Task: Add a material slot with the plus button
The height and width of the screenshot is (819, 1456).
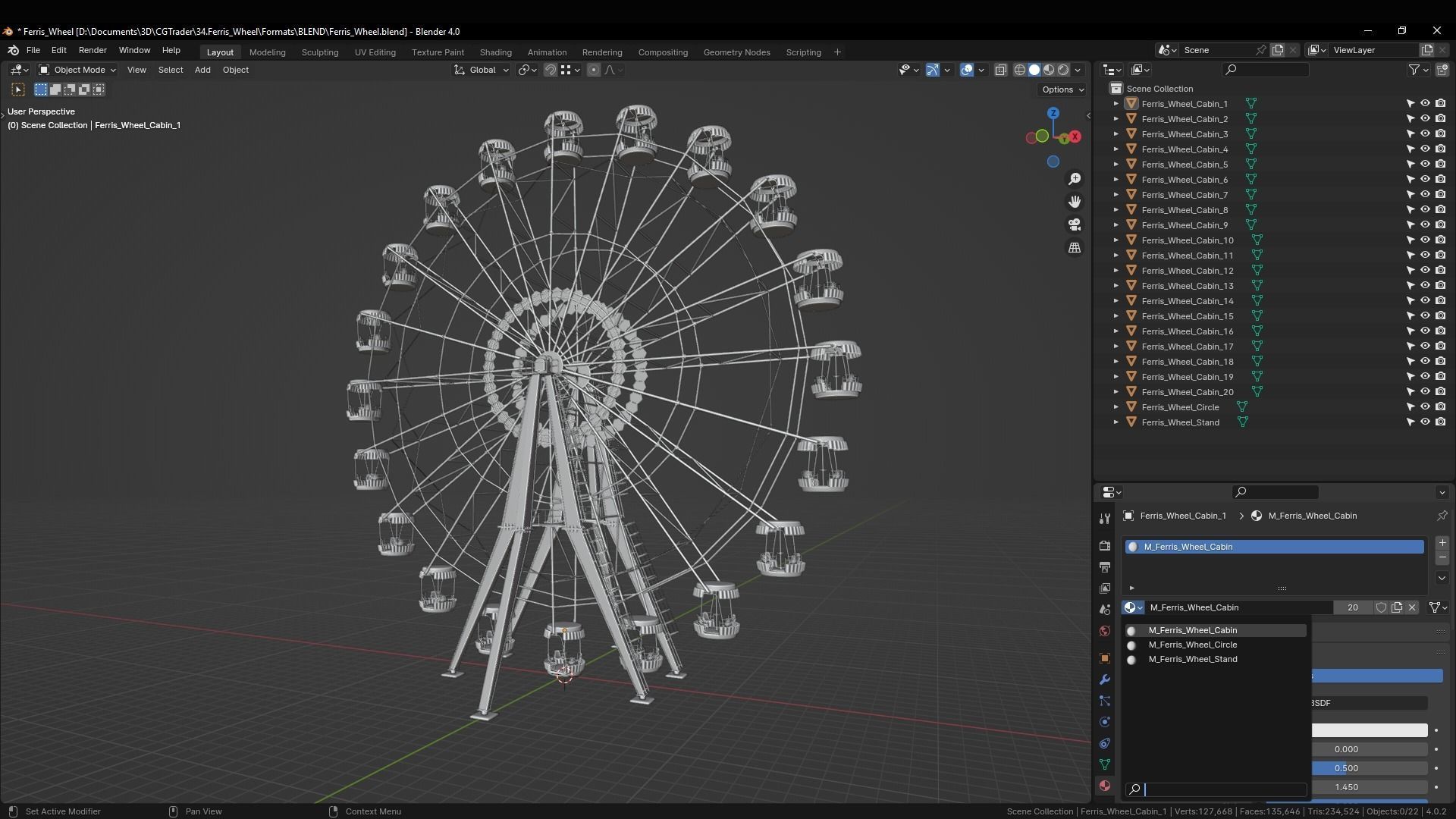Action: coord(1442,543)
